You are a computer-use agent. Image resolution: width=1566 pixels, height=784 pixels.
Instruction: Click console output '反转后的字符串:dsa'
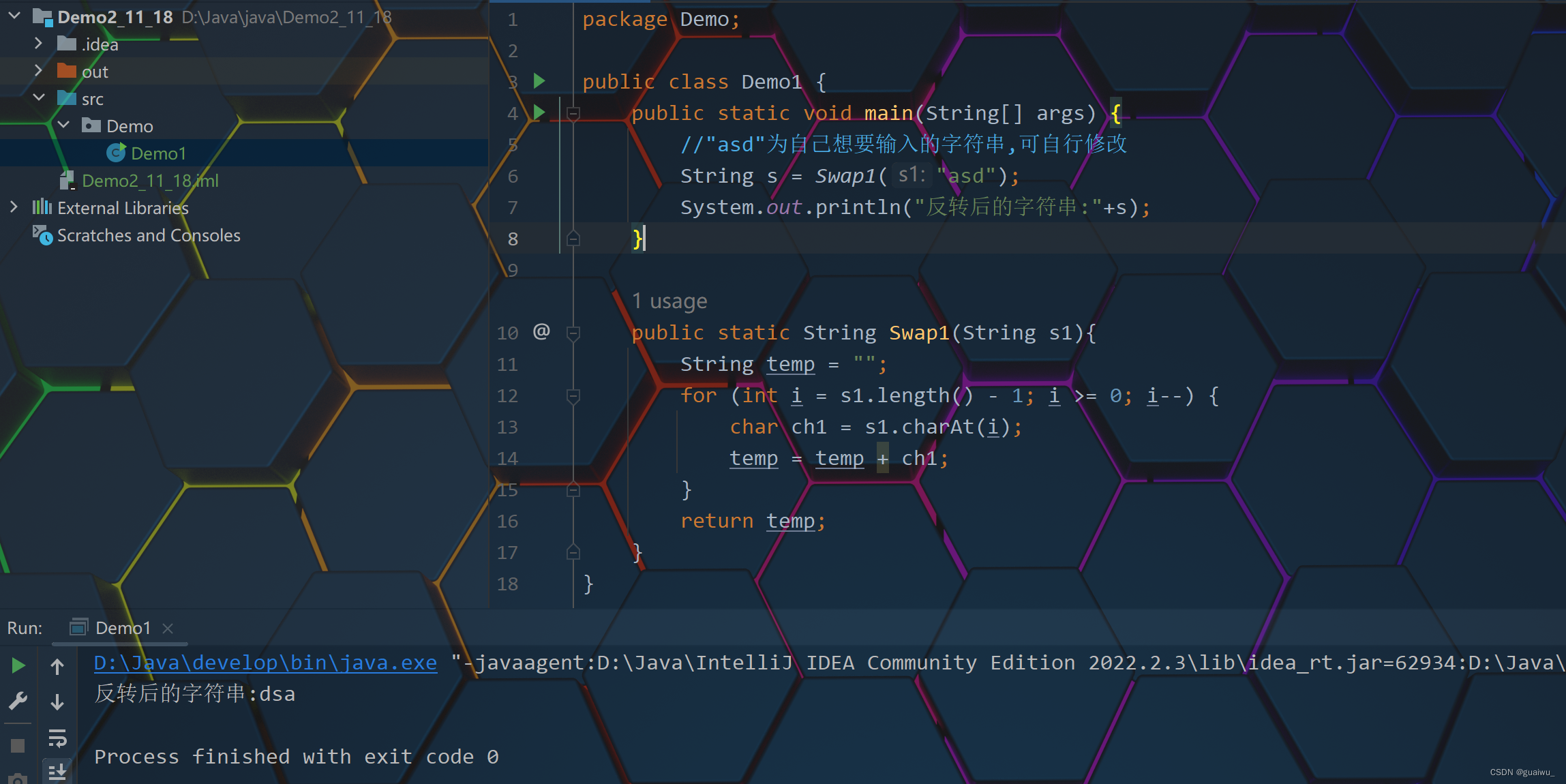tap(194, 694)
